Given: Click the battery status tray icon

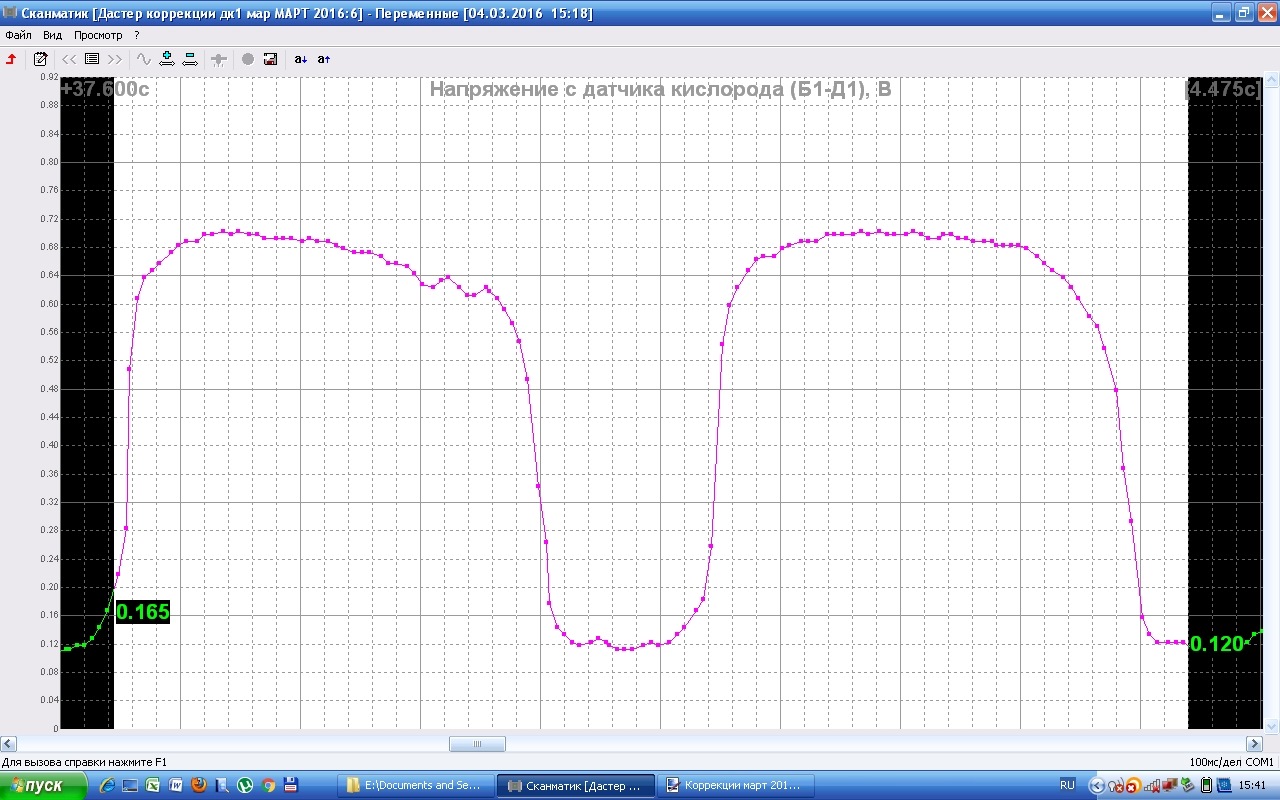Looking at the screenshot, I should (1206, 786).
